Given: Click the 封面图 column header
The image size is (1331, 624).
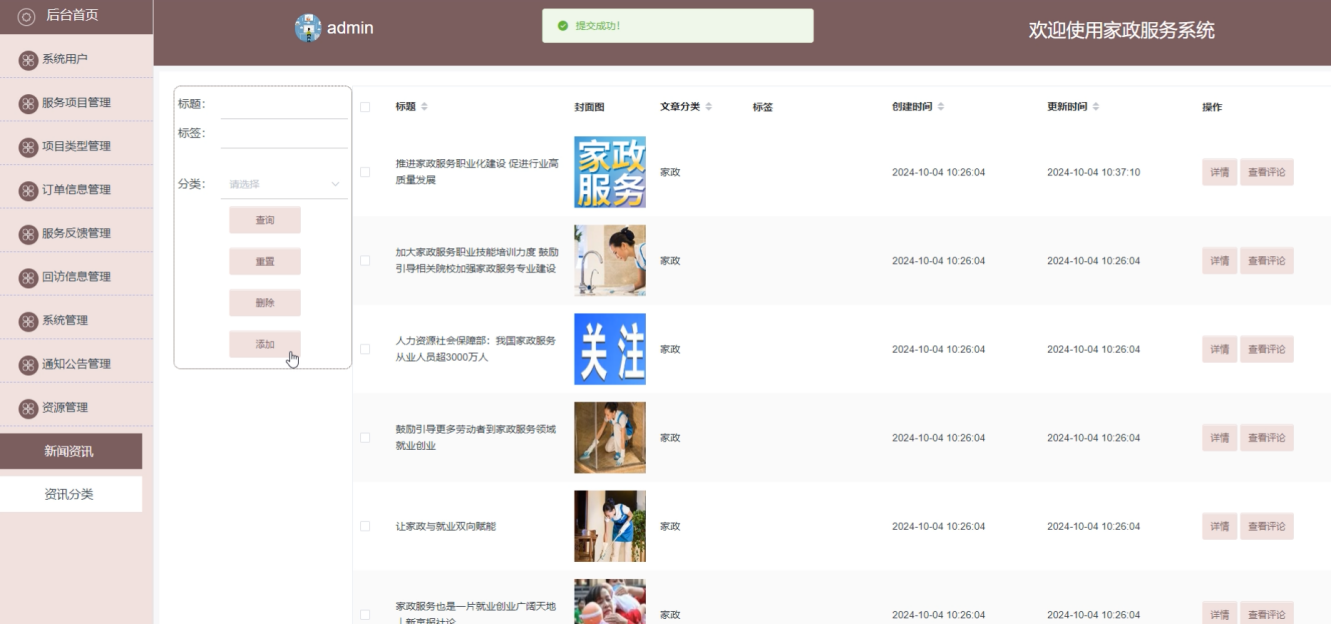Looking at the screenshot, I should tap(589, 107).
